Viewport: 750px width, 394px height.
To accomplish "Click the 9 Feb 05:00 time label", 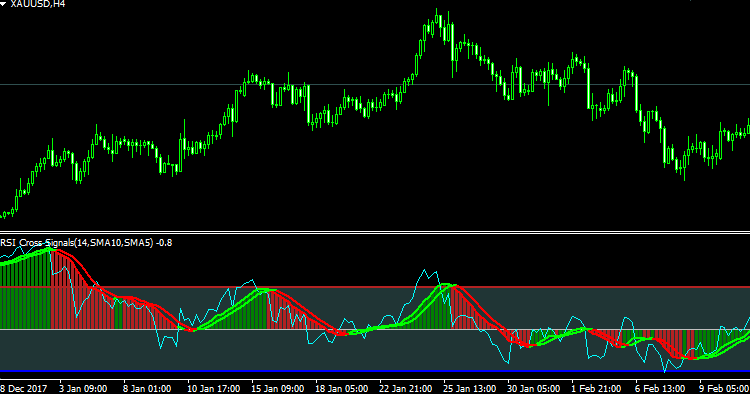I will coord(724,388).
